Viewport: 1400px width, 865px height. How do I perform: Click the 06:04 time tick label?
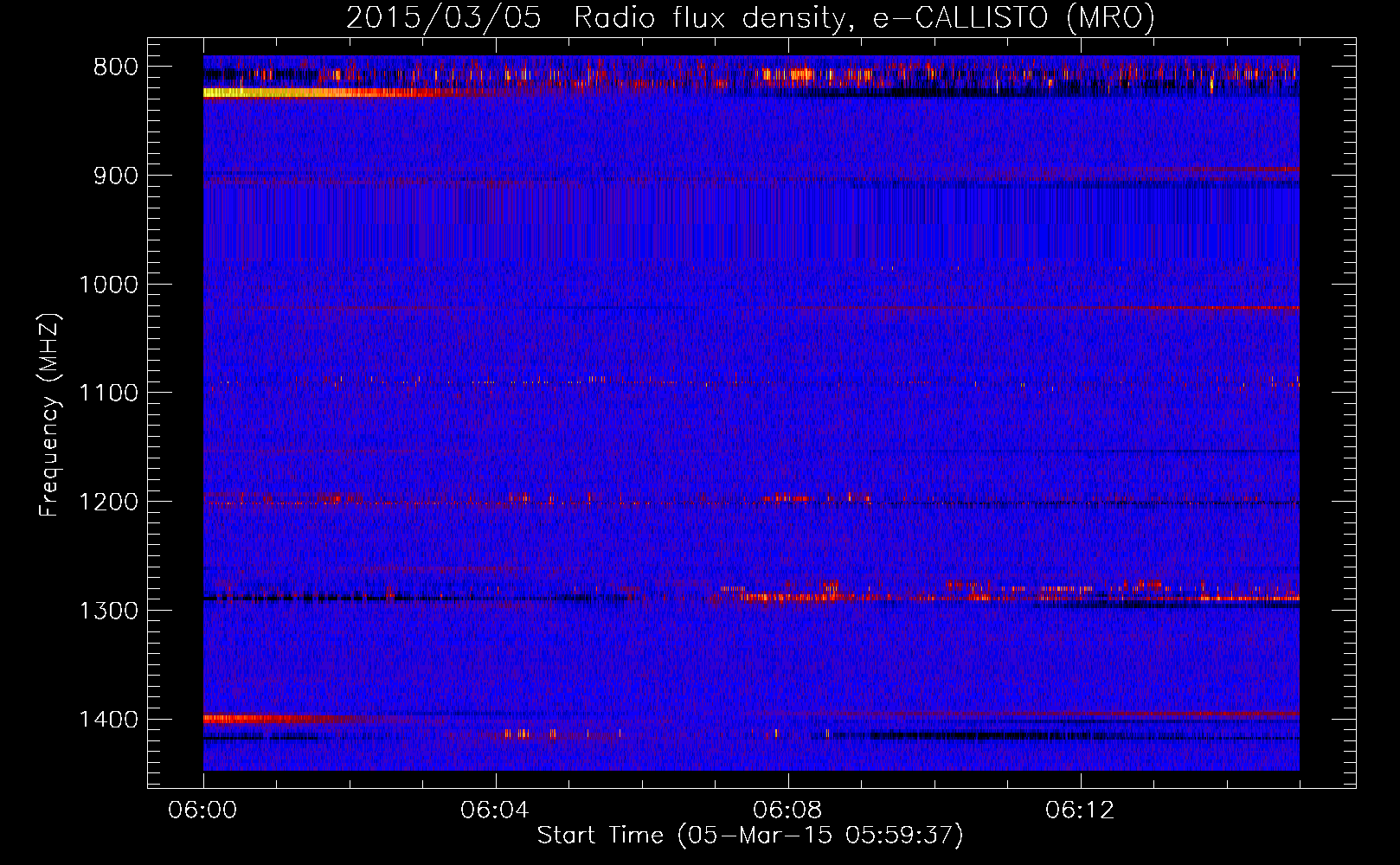tap(496, 811)
